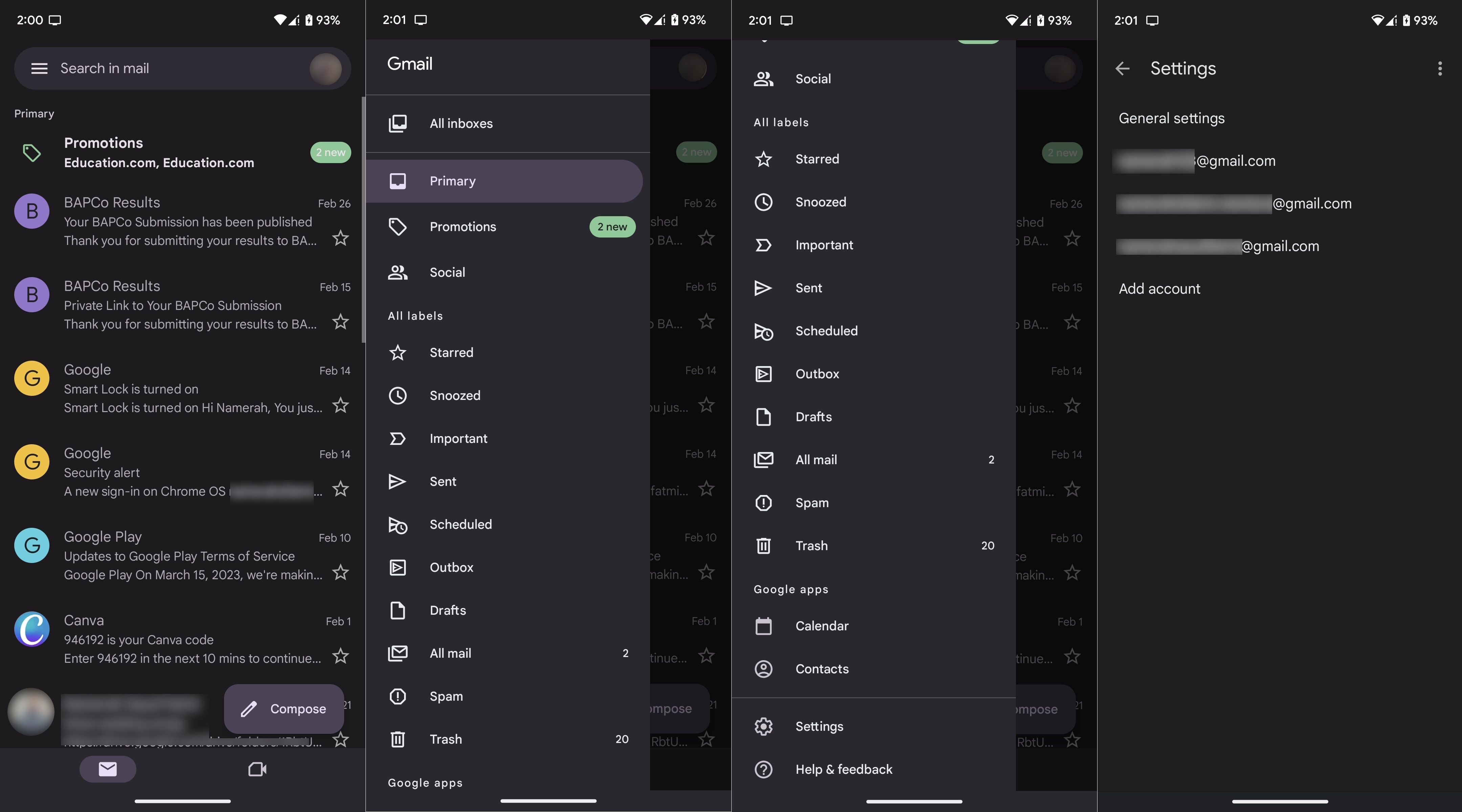Screen dimensions: 1462x812
Task: Open the Help & feedback entry
Action: 873,769
